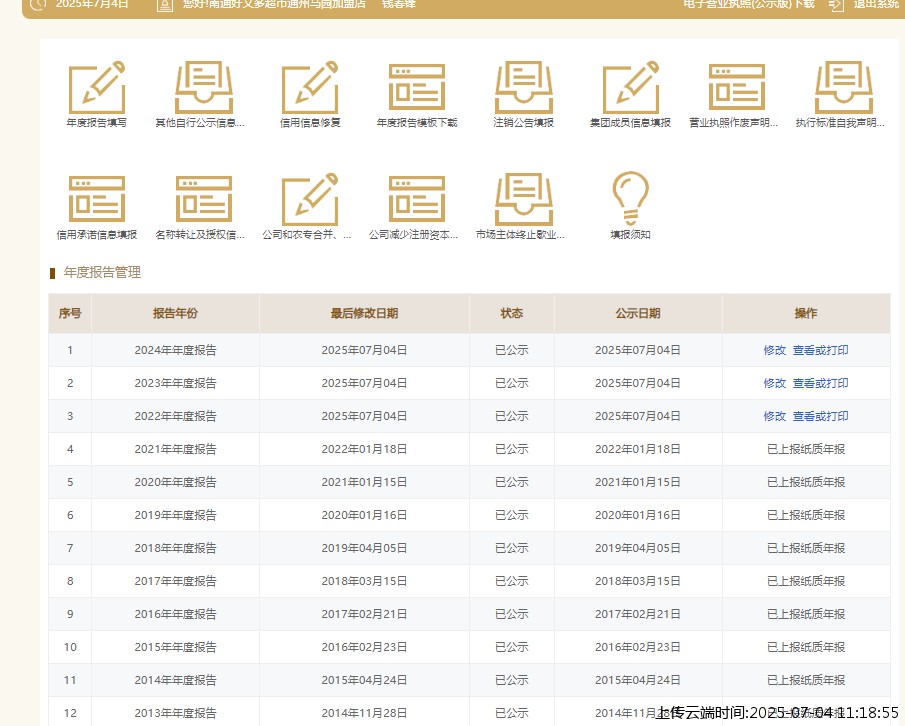
Task: Click 修改 for the 2024年年度报告
Action: [775, 350]
